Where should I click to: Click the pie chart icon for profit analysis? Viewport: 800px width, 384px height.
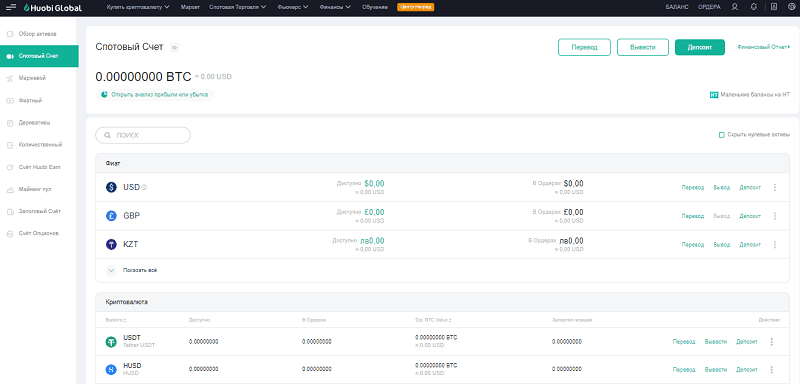click(104, 94)
